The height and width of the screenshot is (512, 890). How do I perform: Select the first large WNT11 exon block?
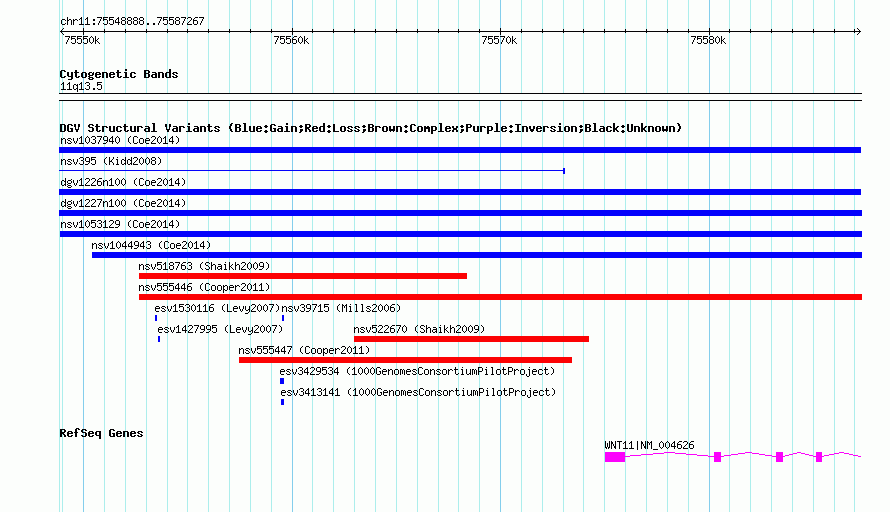[615, 457]
